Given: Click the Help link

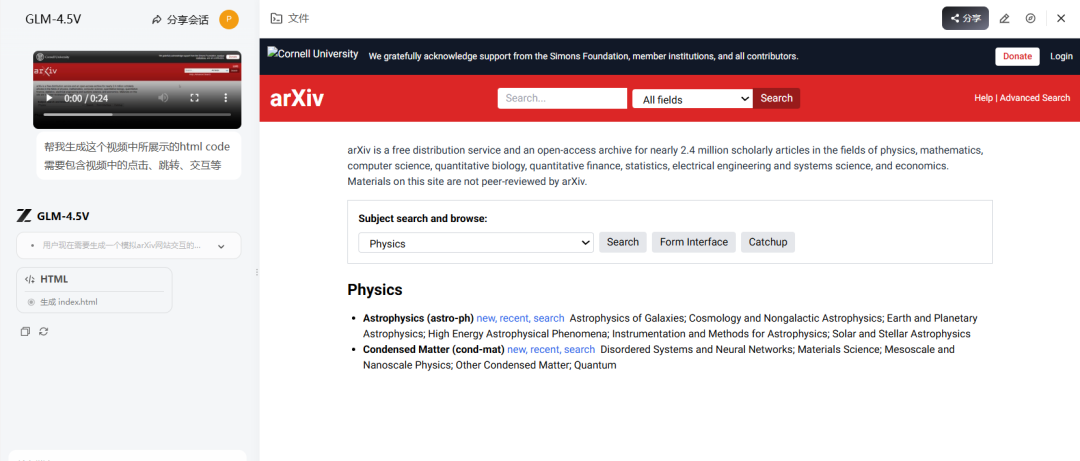Looking at the screenshot, I should pos(984,98).
